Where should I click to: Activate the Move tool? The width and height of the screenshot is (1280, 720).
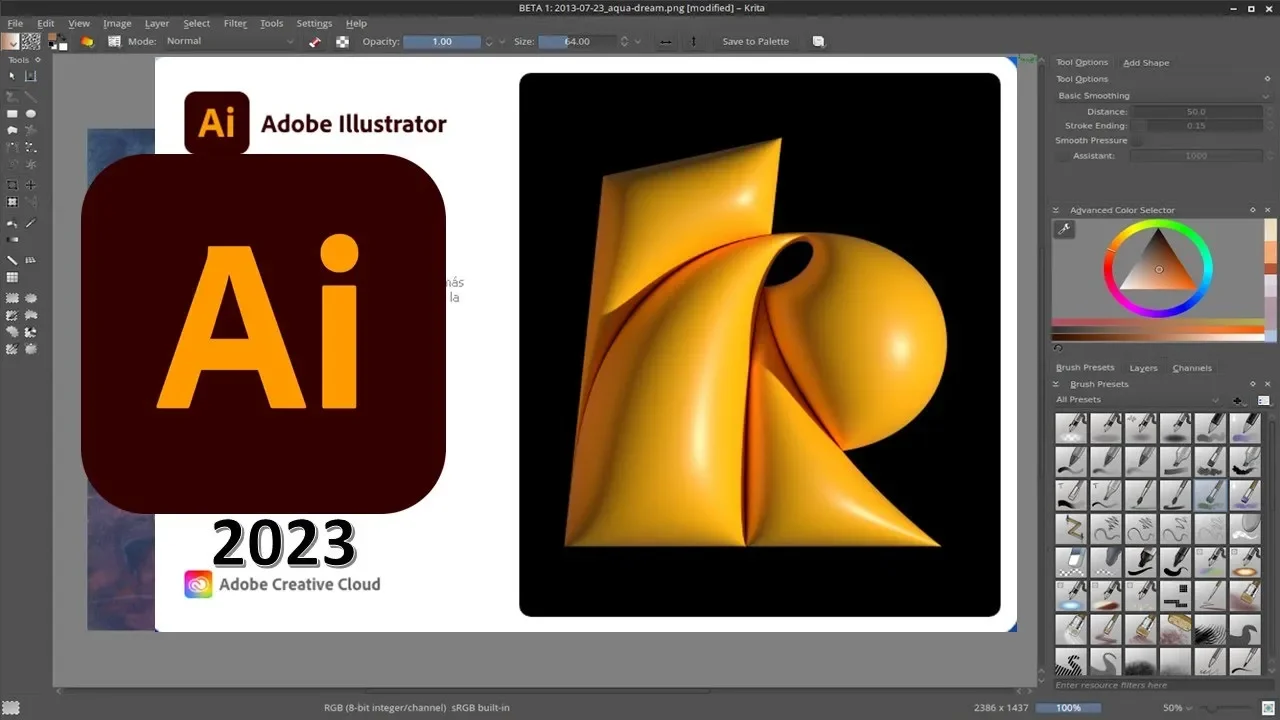point(31,185)
